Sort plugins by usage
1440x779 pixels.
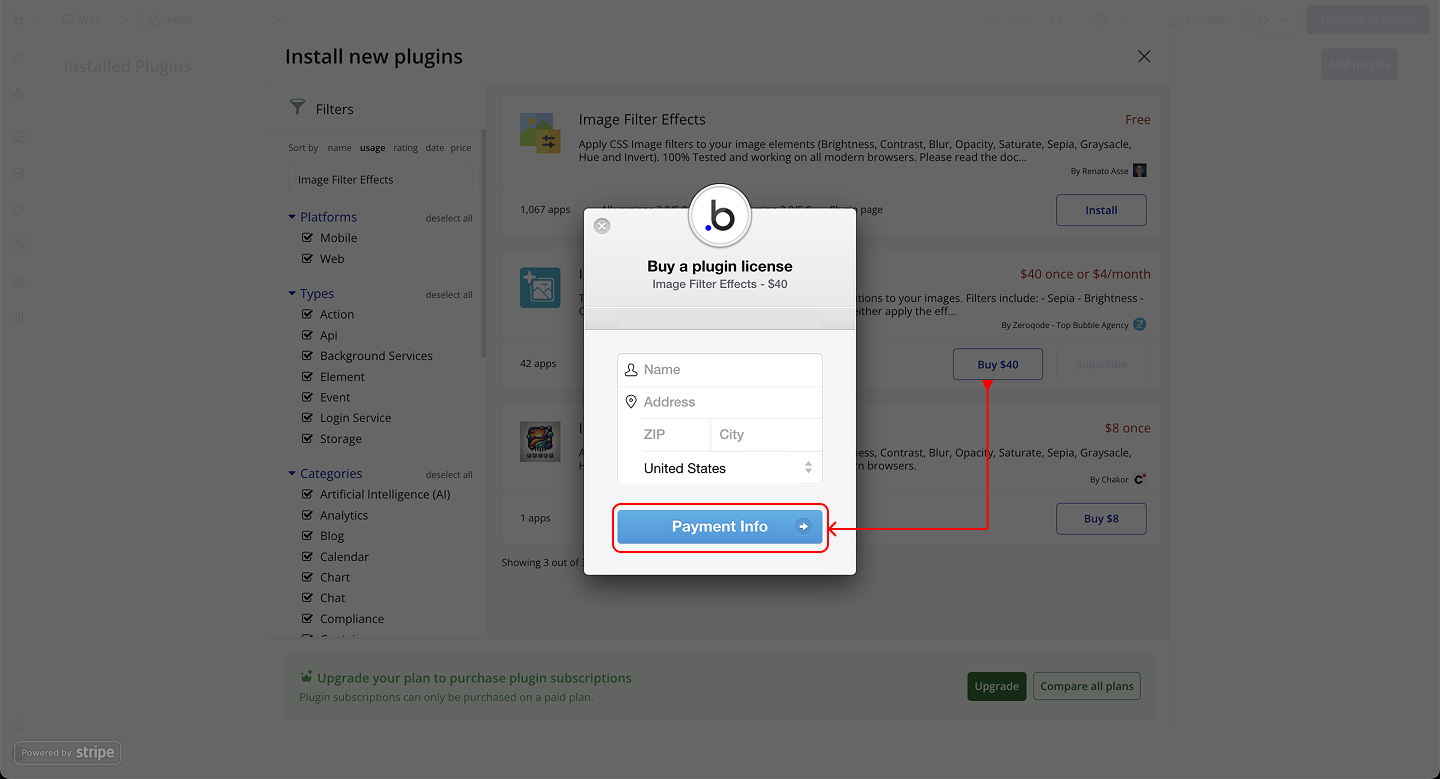pos(373,148)
